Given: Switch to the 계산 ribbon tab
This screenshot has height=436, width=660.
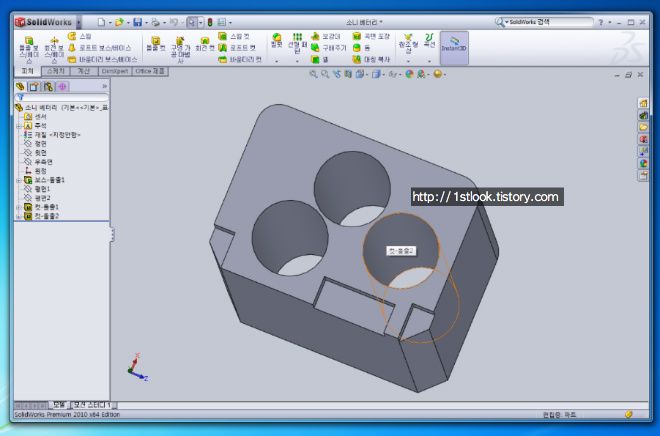Looking at the screenshot, I should [84, 71].
